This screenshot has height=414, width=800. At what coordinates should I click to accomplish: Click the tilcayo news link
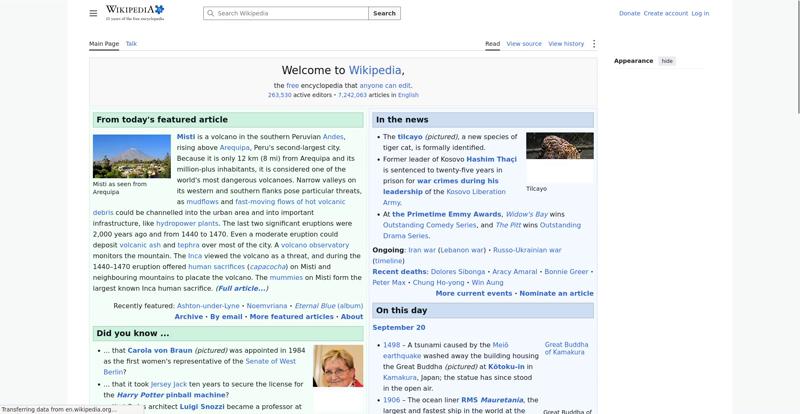[410, 137]
